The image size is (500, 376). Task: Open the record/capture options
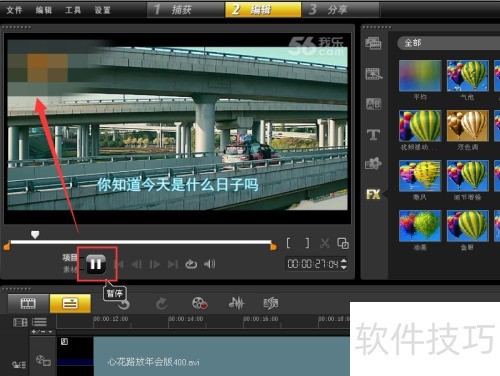200,303
